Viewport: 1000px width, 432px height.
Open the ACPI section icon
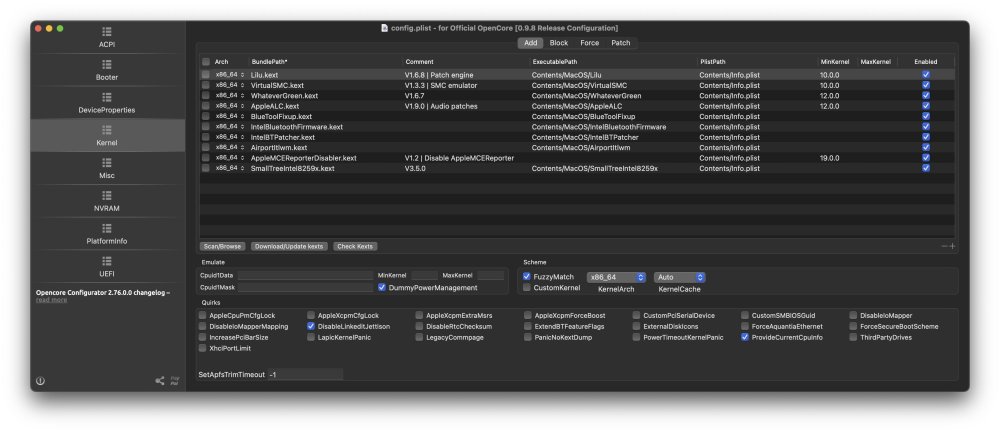[x=107, y=31]
